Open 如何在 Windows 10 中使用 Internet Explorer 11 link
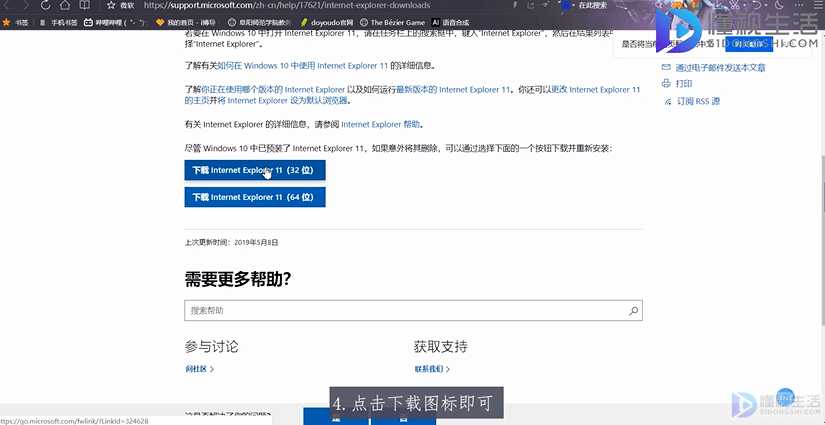The image size is (825, 425). [303, 66]
